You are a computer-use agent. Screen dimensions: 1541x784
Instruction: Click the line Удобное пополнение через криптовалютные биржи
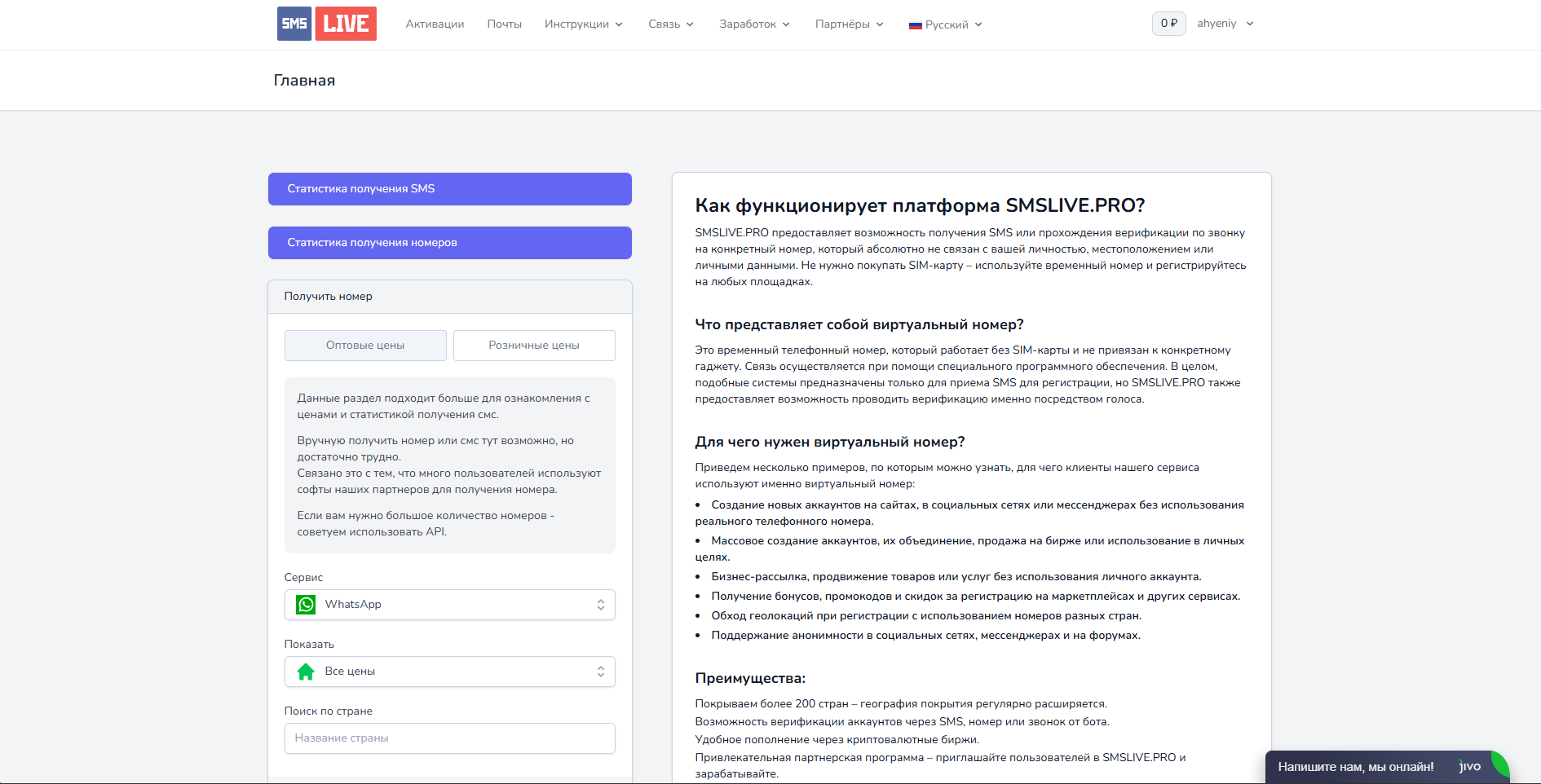tap(837, 740)
